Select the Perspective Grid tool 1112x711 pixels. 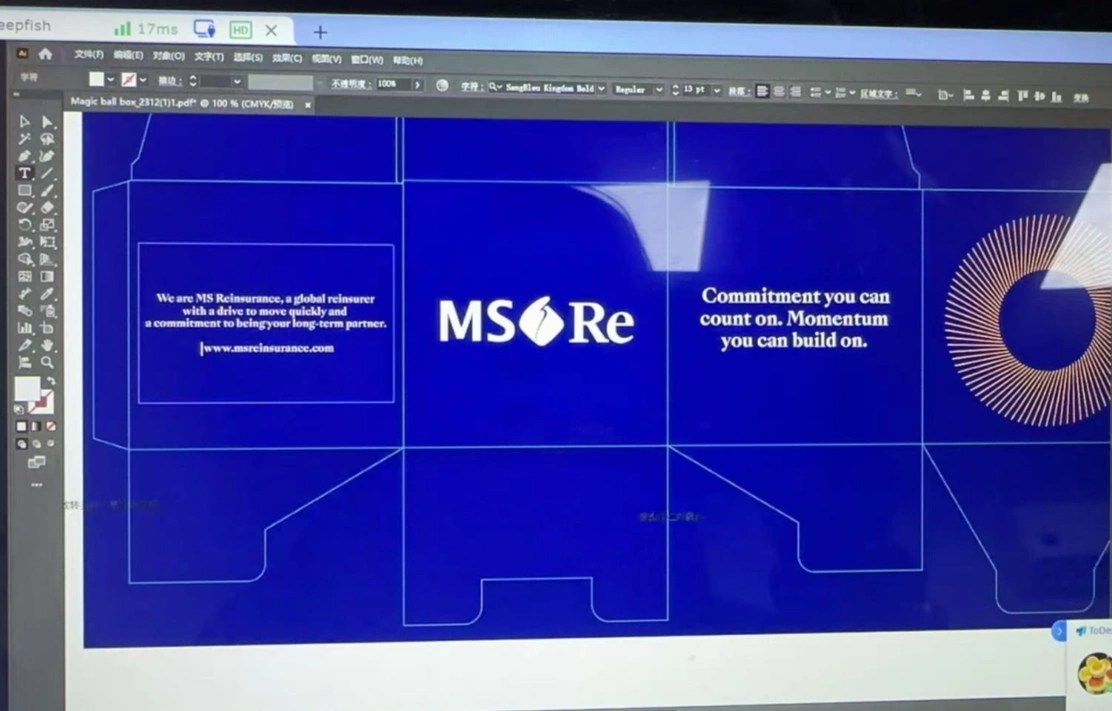(47, 259)
